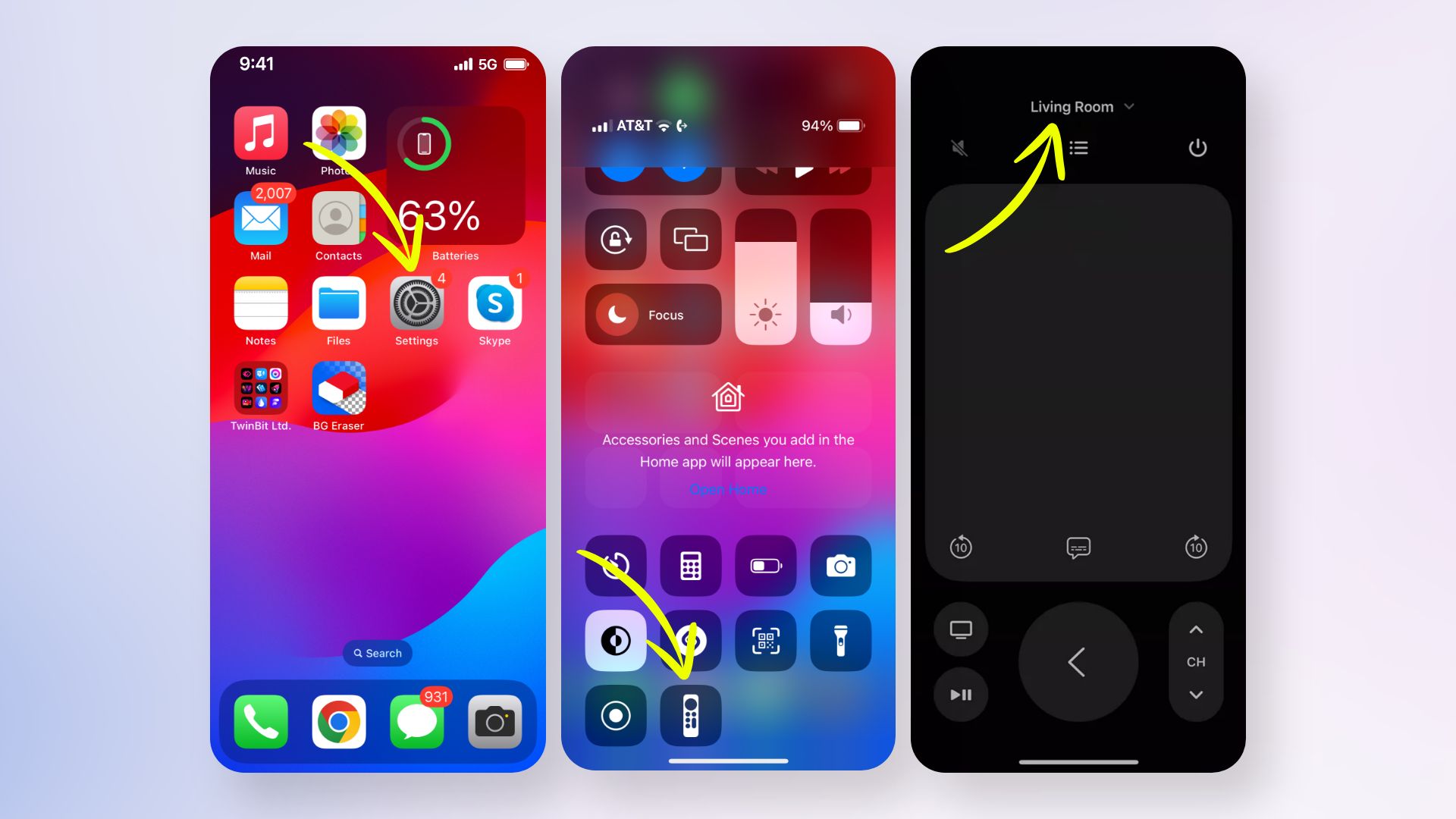Disable the mute/silent icon on Apple TV remote
The height and width of the screenshot is (819, 1456).
coord(957,147)
